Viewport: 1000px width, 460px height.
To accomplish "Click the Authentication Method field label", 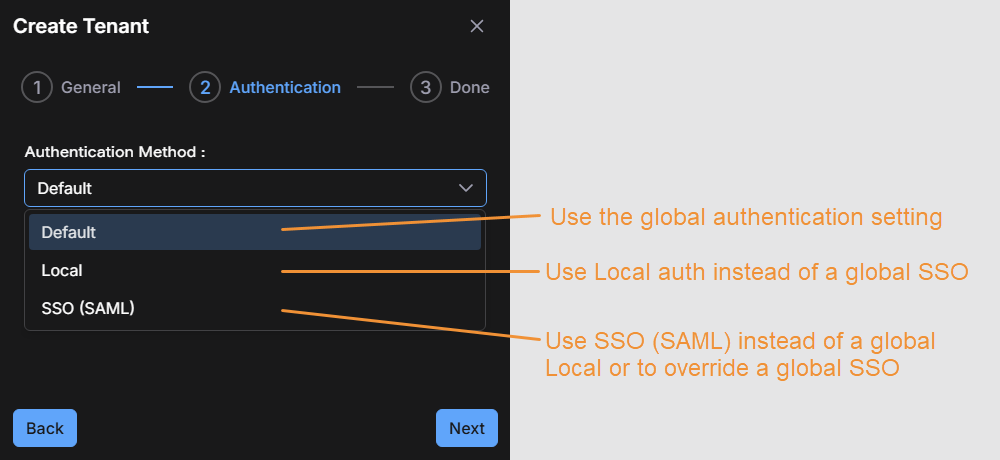I will coord(115,152).
